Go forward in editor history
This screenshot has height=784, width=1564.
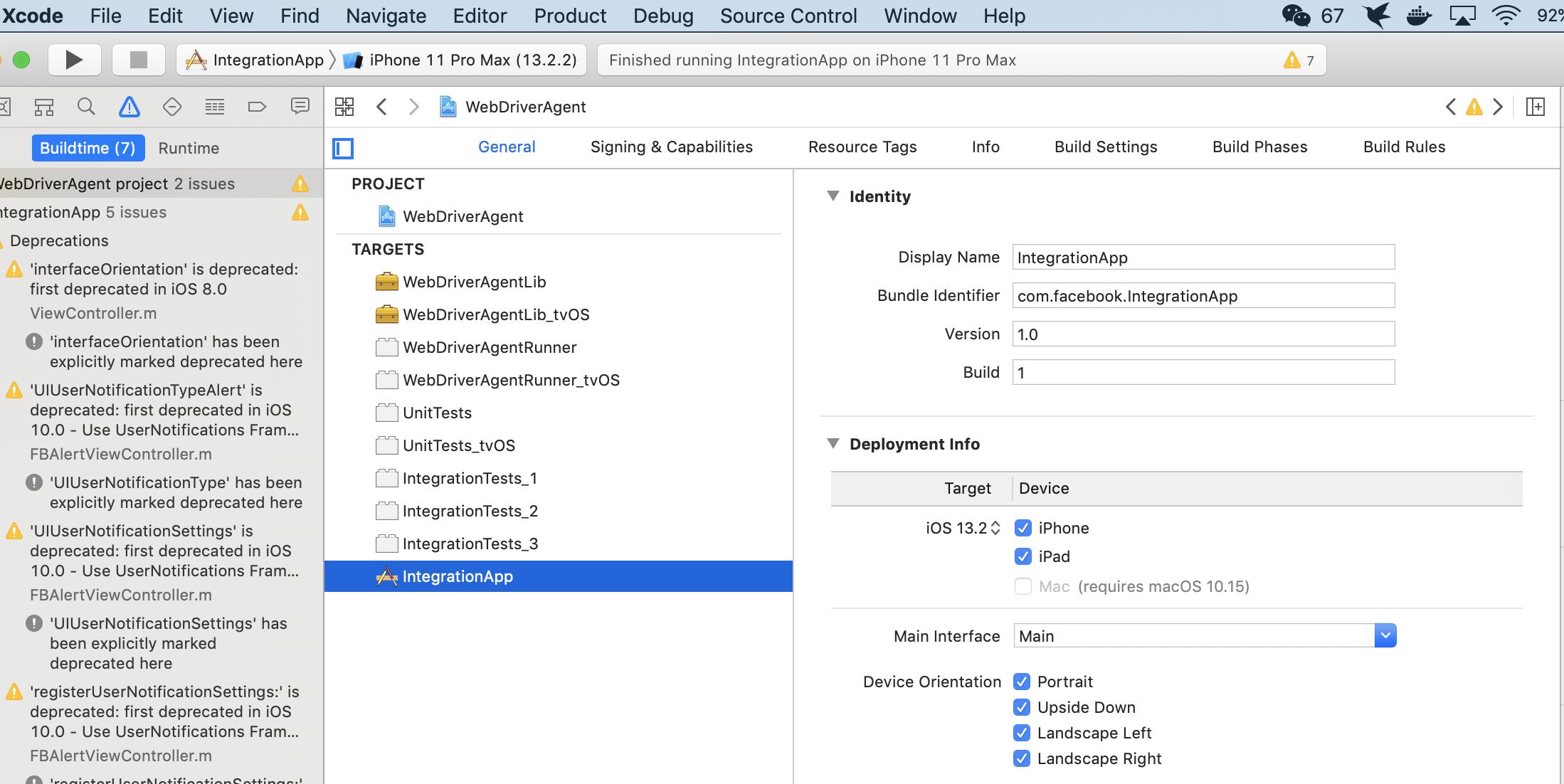(413, 107)
